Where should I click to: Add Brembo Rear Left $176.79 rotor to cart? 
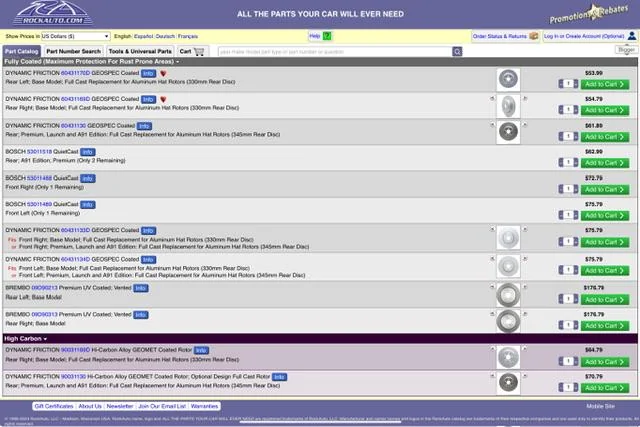tap(604, 300)
